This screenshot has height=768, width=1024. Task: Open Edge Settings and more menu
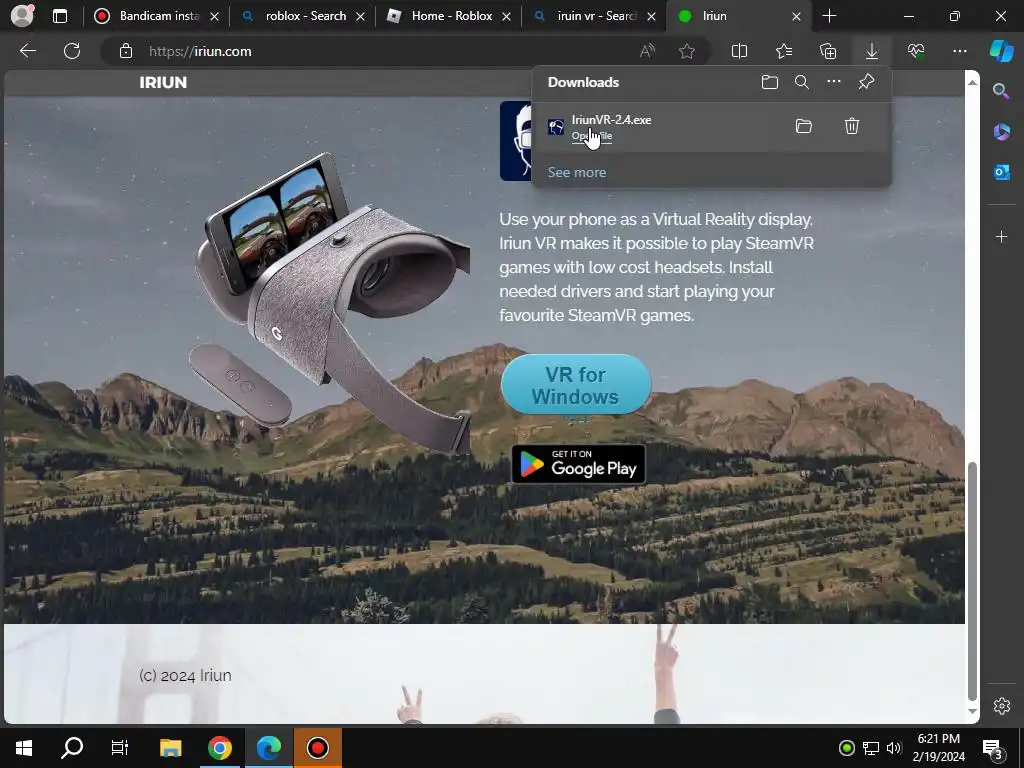click(x=960, y=51)
